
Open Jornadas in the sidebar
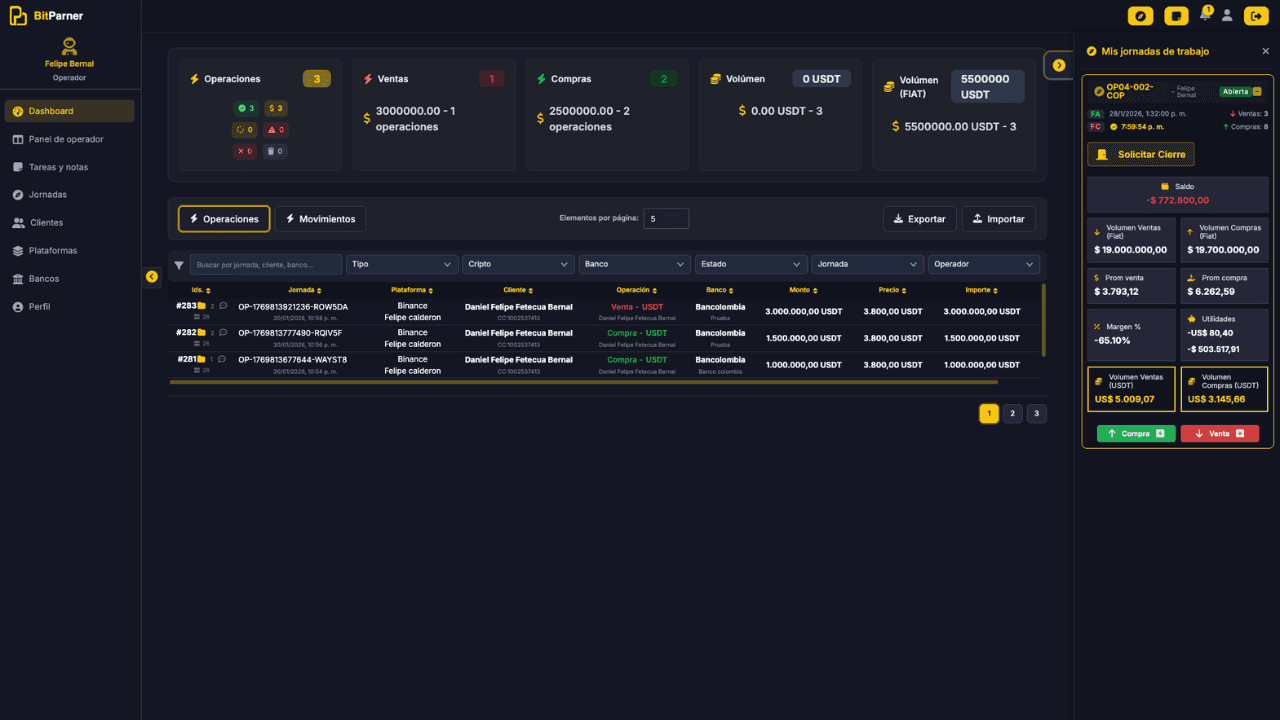[x=70, y=195]
